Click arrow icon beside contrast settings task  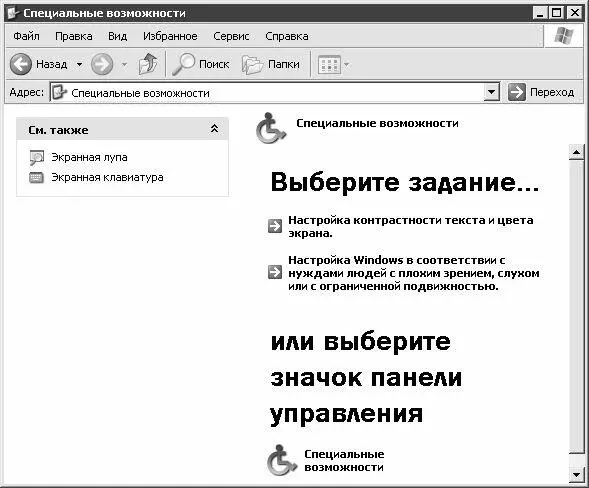pyautogui.click(x=275, y=226)
